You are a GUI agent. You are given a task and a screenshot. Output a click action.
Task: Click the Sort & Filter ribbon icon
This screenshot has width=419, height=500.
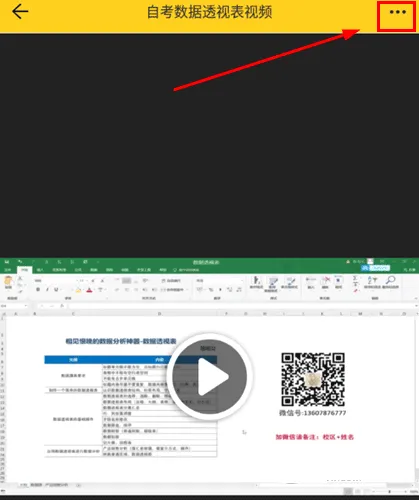[372, 282]
